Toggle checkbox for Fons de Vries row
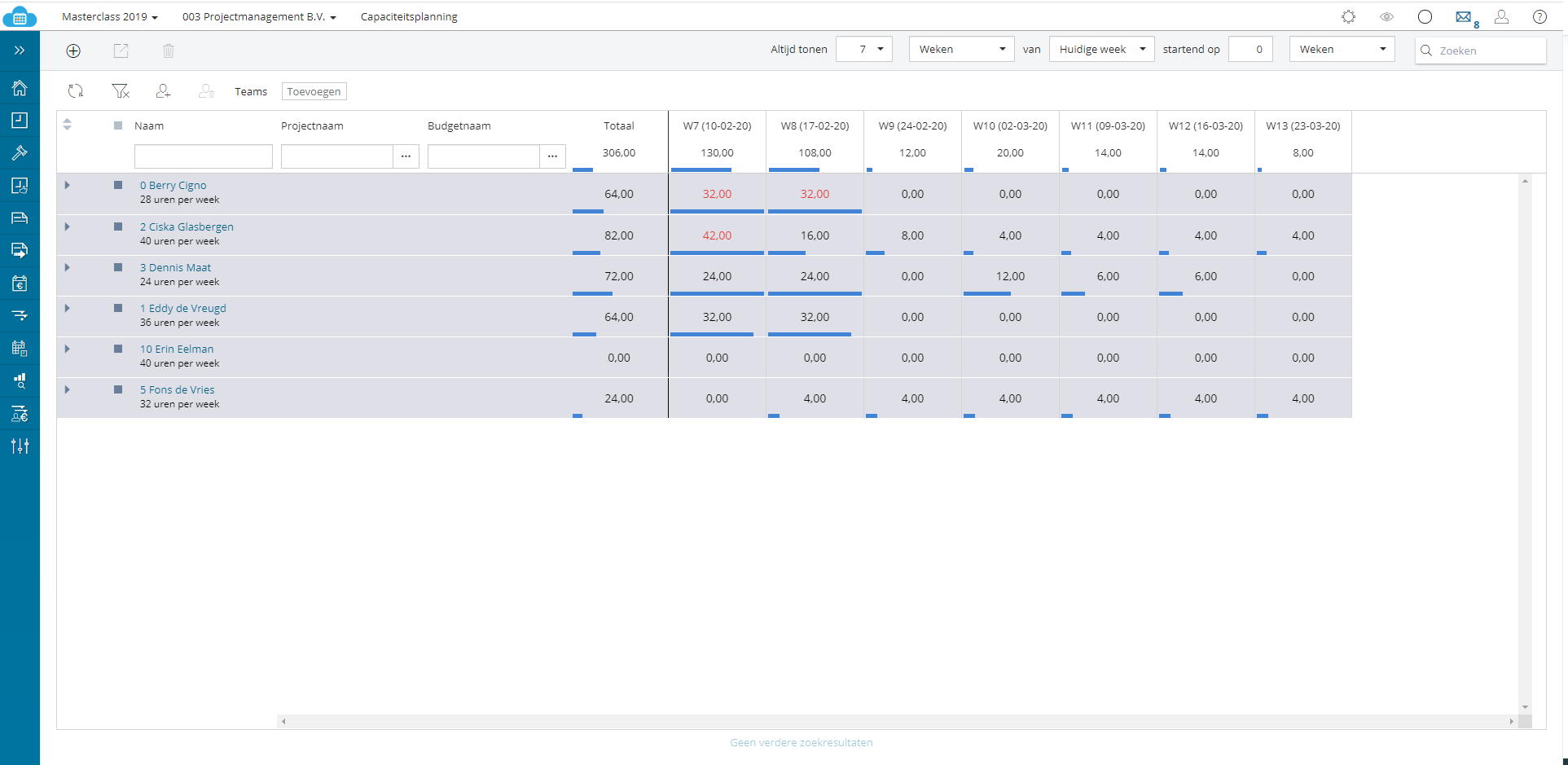Screen dimensions: 1568x765 (118, 389)
